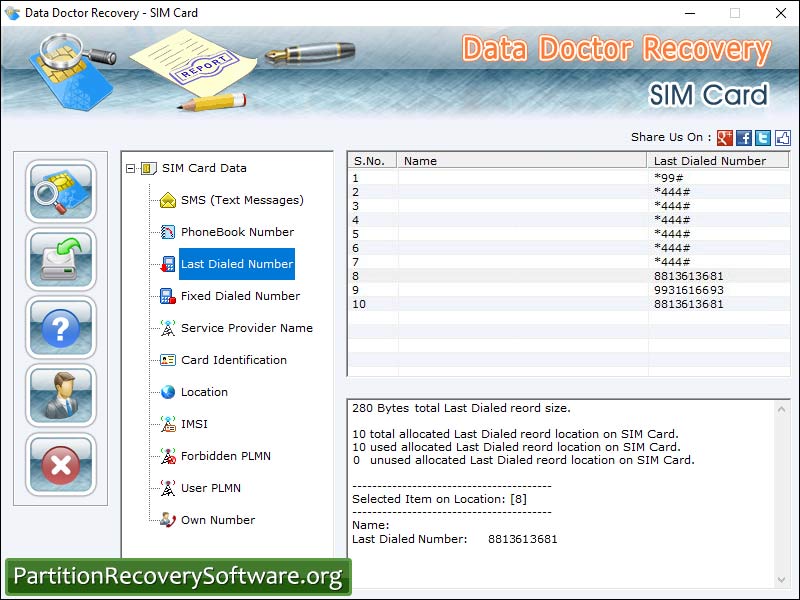Open Fixed Dialed Number tree item
This screenshot has width=800, height=600.
click(x=240, y=296)
